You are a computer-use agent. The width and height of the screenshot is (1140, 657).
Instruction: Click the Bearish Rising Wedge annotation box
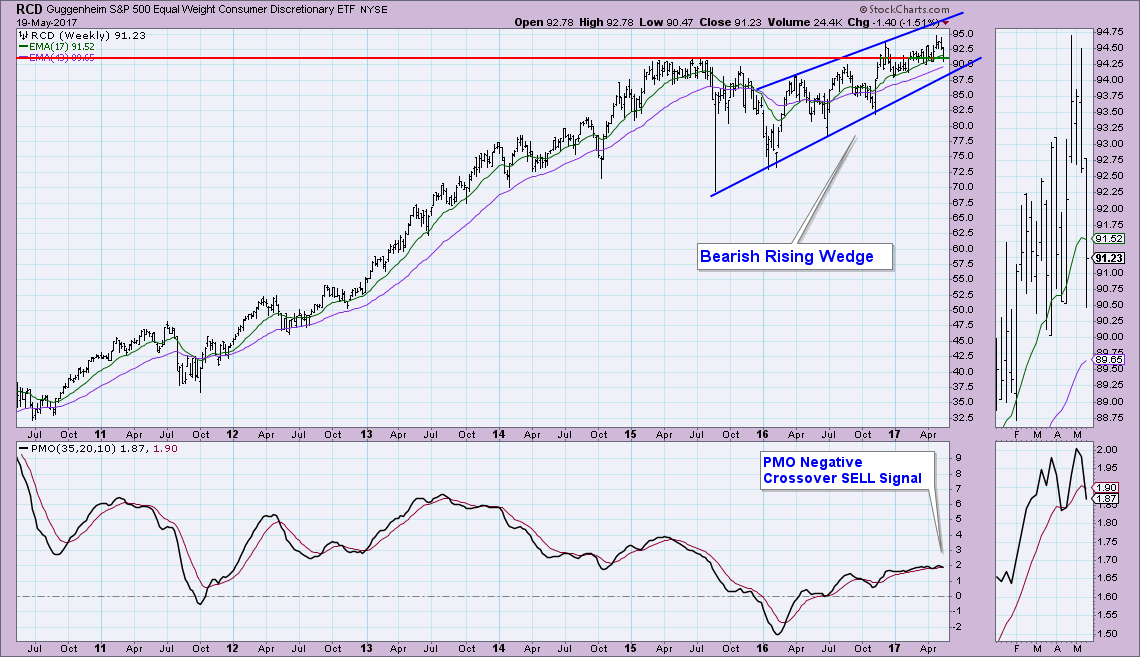pos(794,257)
